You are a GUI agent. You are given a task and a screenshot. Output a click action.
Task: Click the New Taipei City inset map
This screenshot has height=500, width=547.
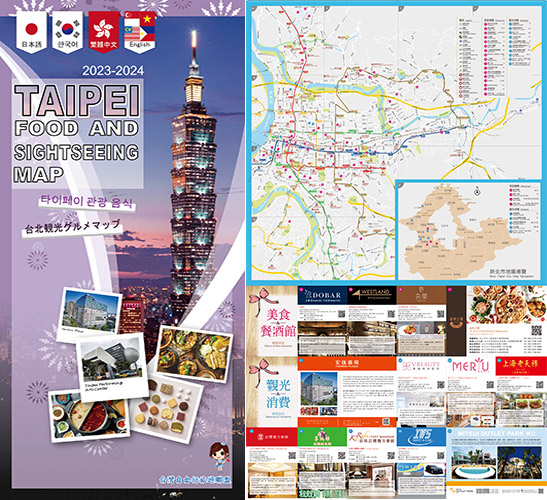coord(469,230)
